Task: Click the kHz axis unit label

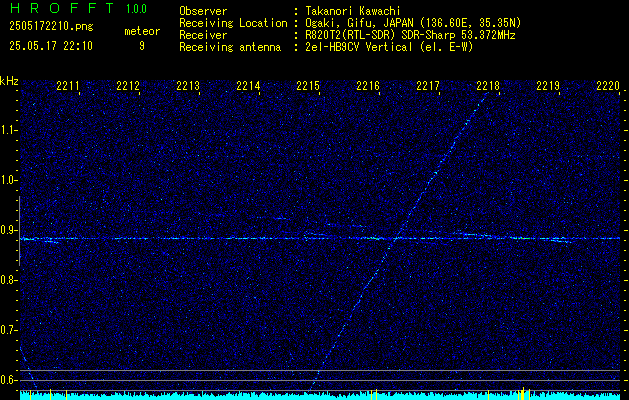Action: click(9, 81)
